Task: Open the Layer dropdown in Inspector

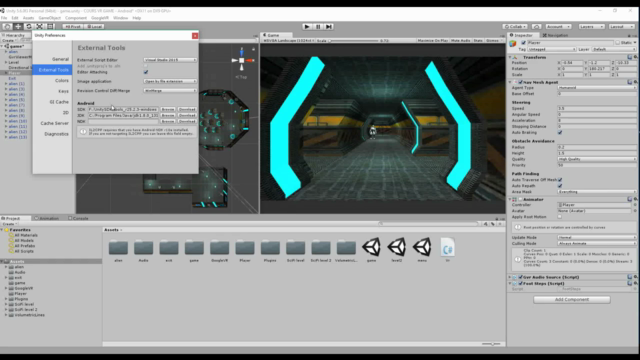Action: tap(613, 49)
